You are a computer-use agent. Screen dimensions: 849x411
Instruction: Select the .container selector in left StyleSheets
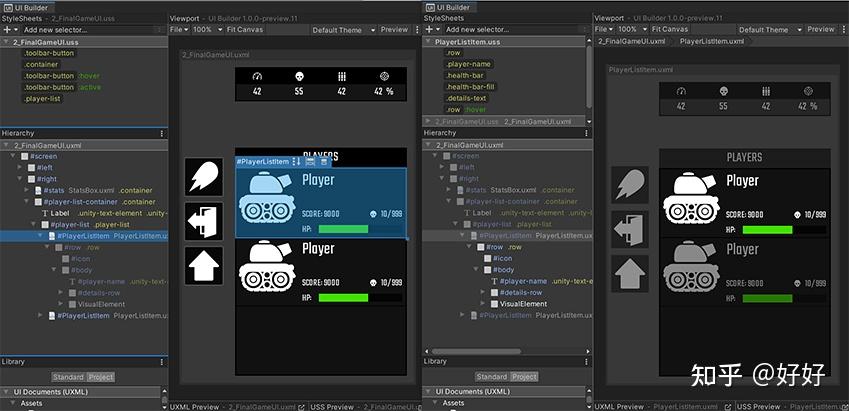(41, 64)
